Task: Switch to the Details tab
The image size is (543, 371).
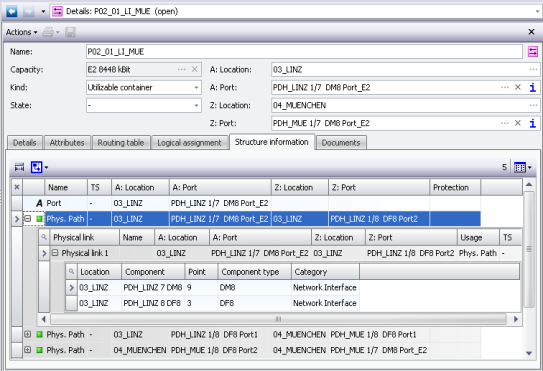Action: 25,143
